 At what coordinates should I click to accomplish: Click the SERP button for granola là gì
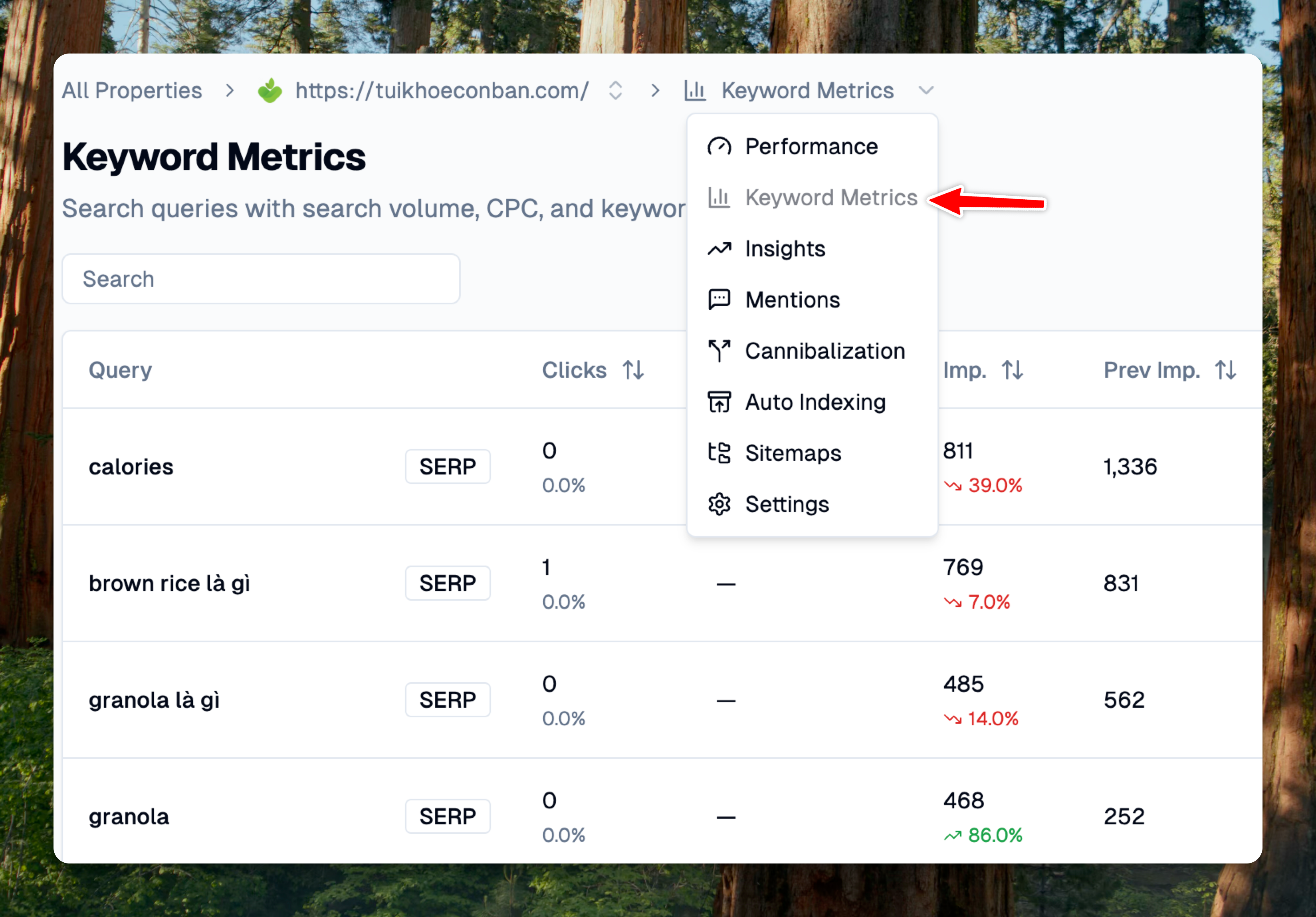click(447, 700)
